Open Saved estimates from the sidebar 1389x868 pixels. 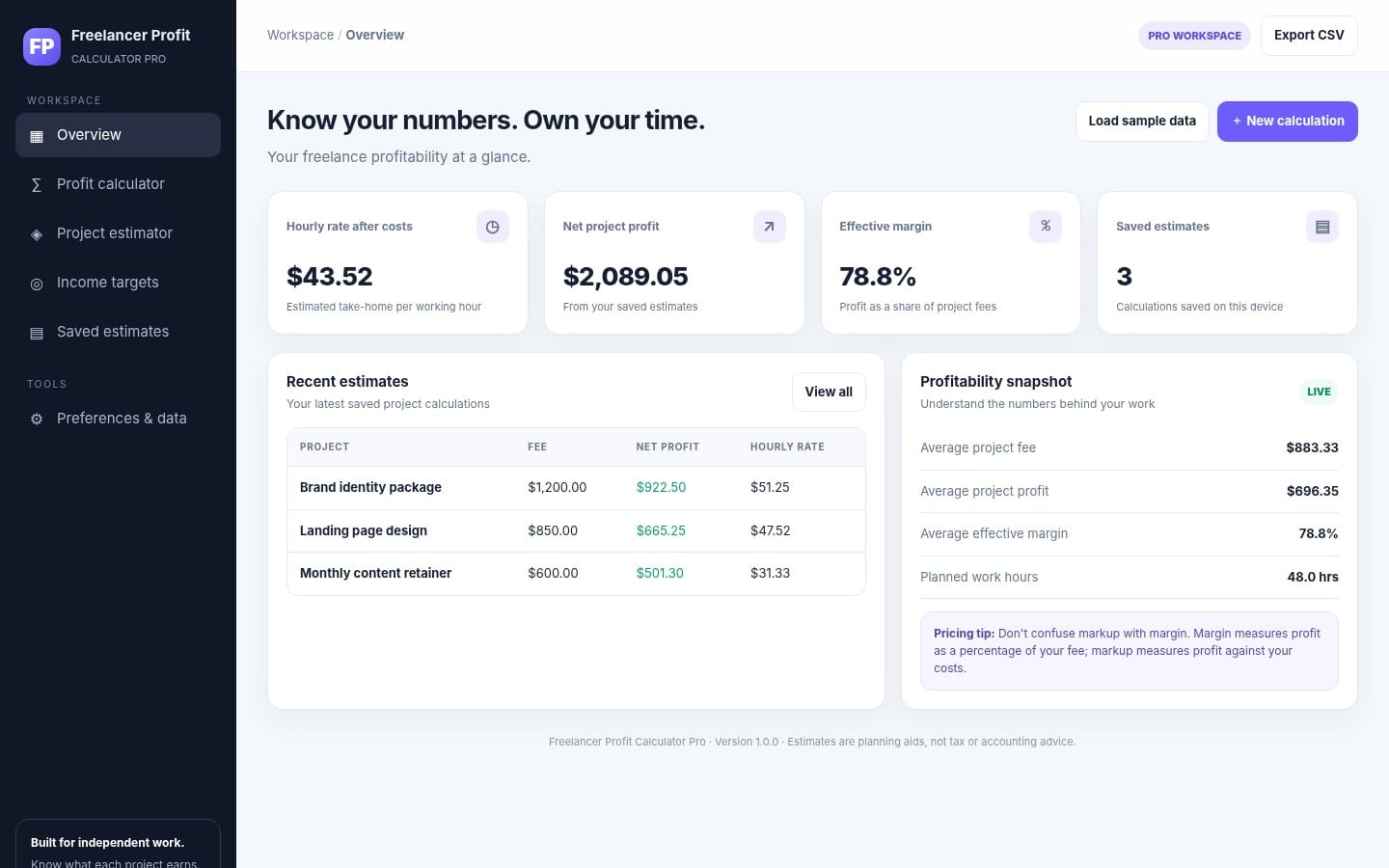coord(118,332)
